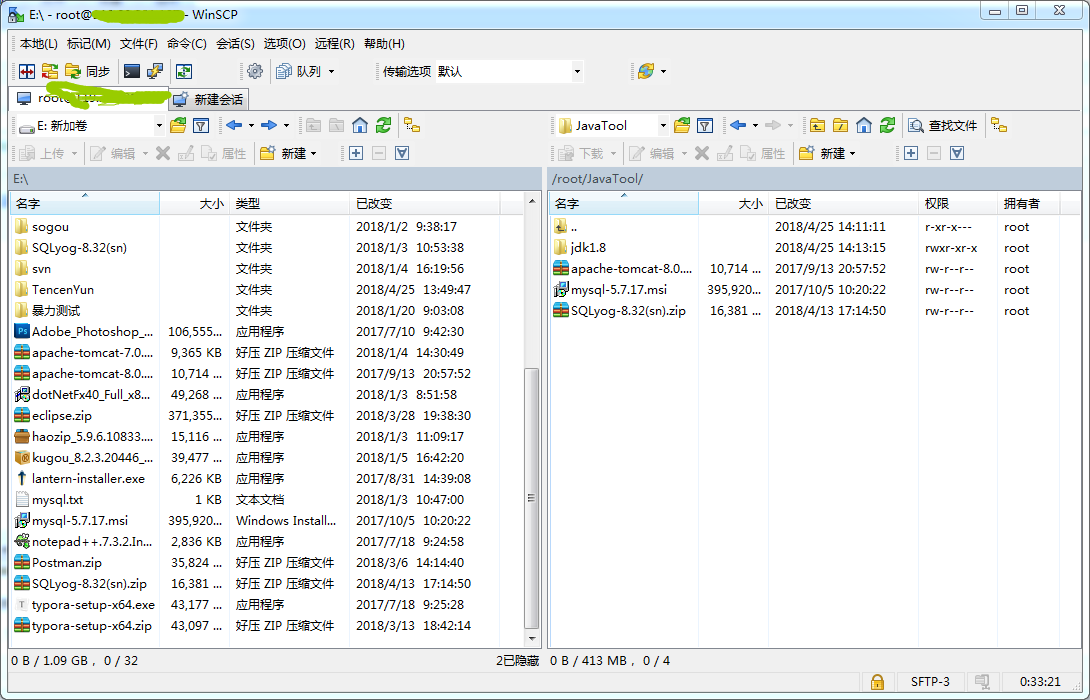Go to remote parent directory icon

pos(818,126)
